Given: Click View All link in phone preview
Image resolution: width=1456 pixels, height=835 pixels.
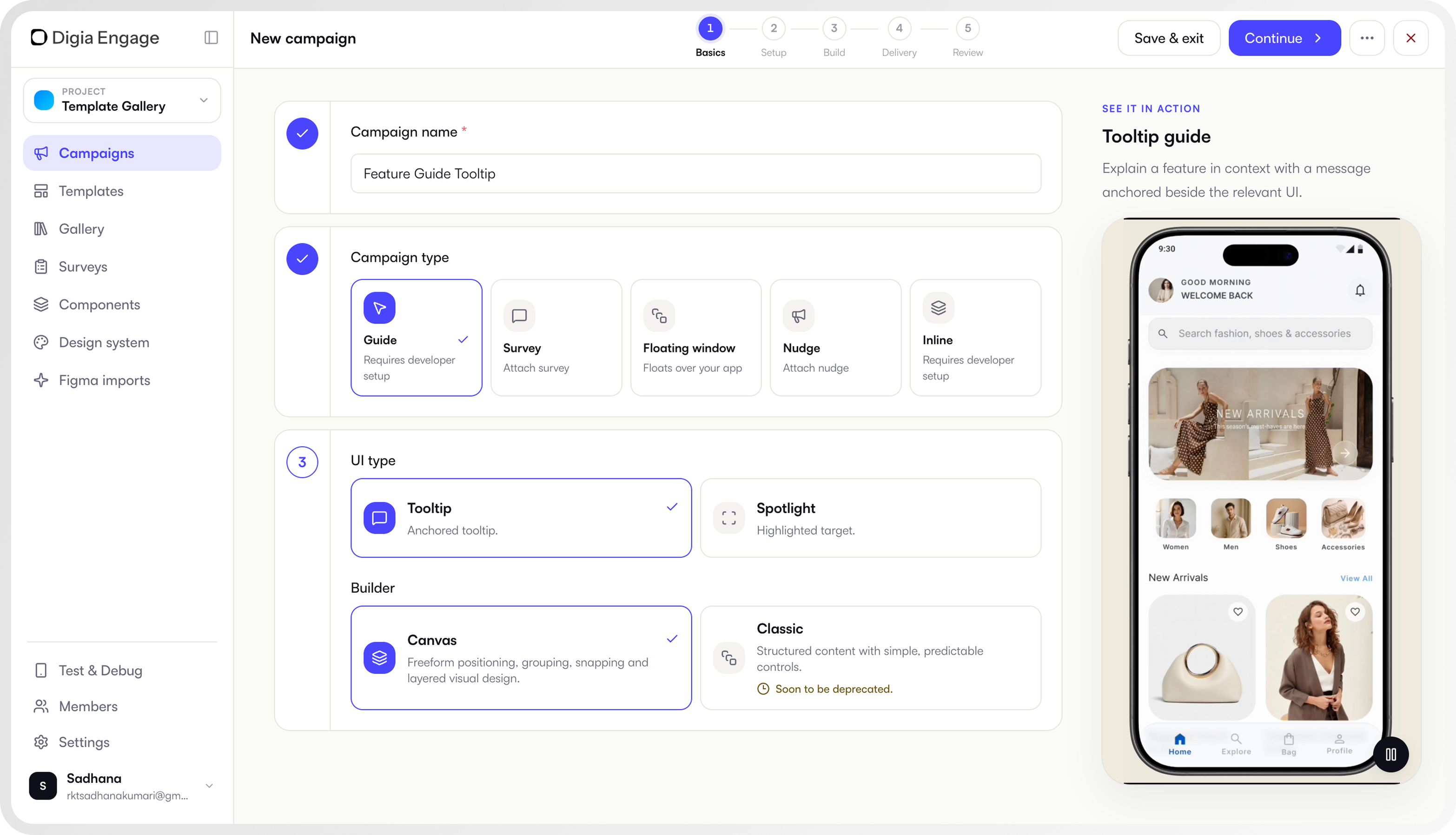Looking at the screenshot, I should [1356, 578].
